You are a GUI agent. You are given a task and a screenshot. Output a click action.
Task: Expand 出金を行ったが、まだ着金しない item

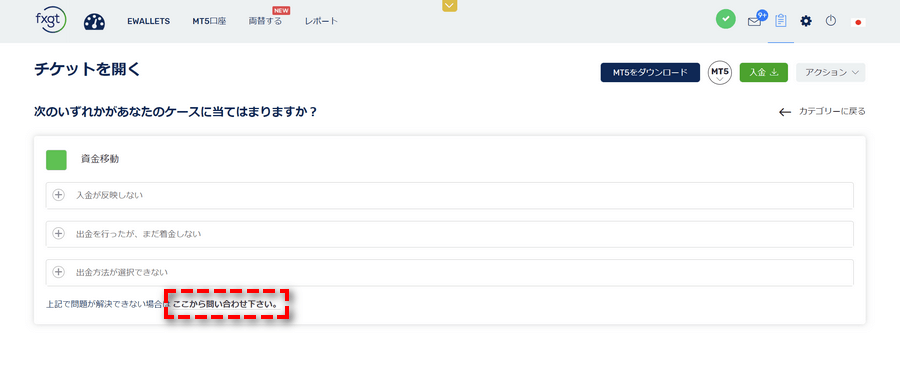click(449, 234)
